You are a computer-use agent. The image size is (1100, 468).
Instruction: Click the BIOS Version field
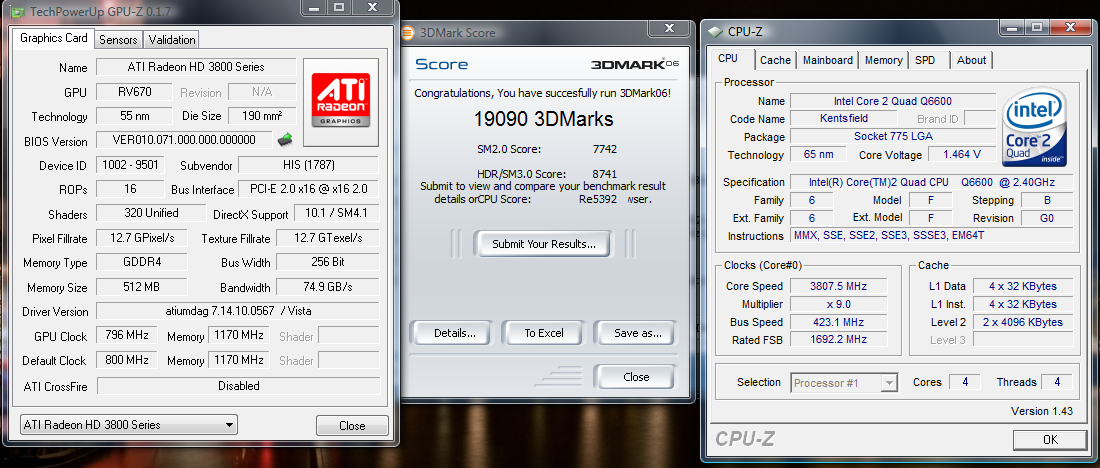point(184,140)
